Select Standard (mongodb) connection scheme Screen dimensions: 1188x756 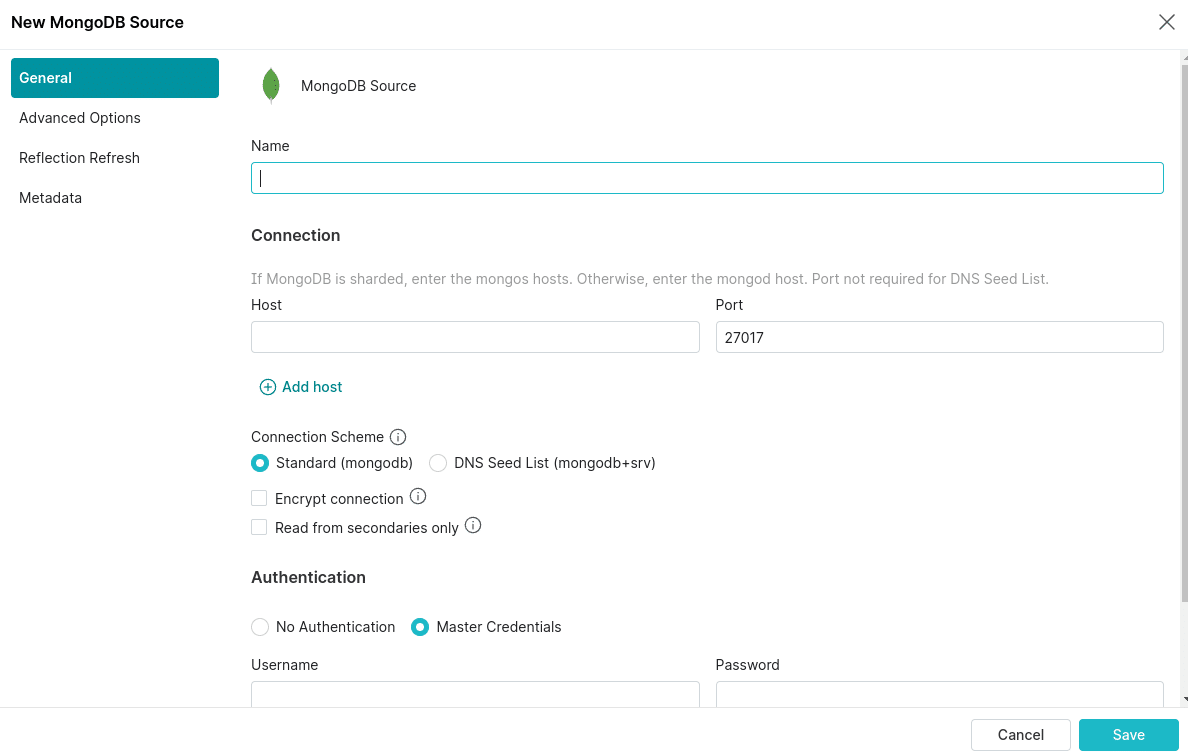pos(260,463)
